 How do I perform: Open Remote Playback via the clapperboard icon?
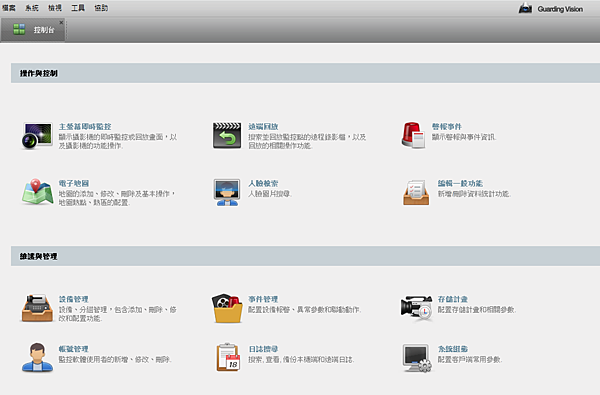click(227, 135)
